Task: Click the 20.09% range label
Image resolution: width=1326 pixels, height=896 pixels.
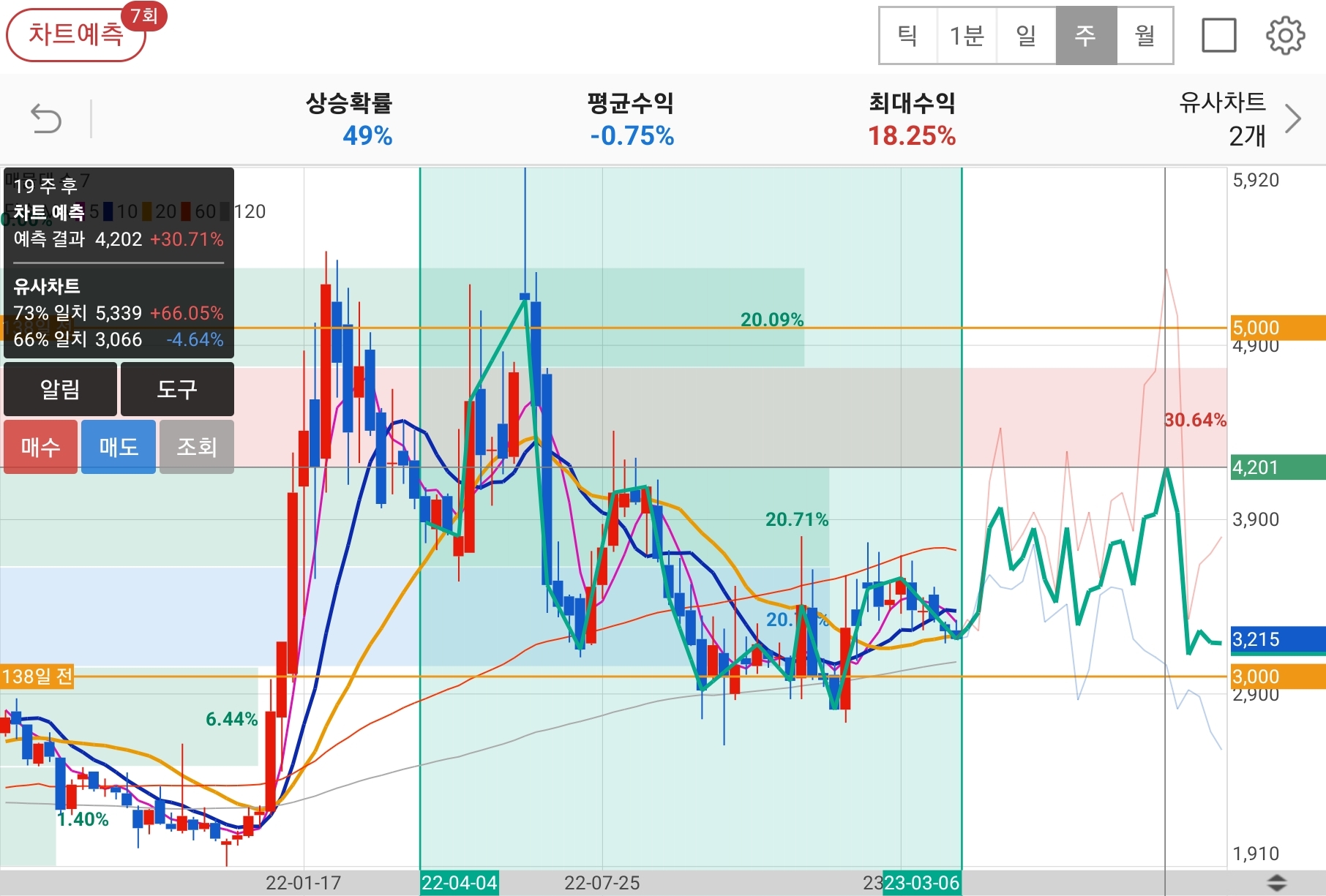Action: 772,320
